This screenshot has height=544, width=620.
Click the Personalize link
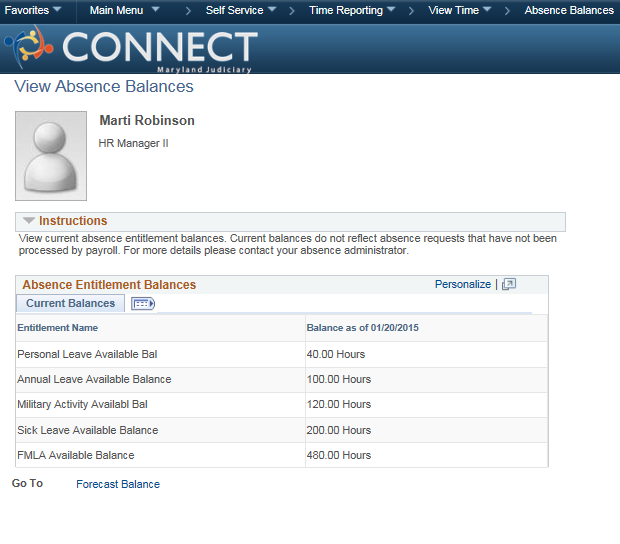462,285
